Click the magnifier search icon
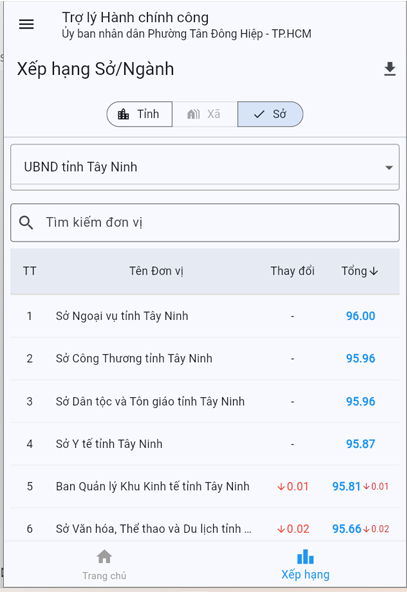The image size is (407, 592). coord(26,223)
